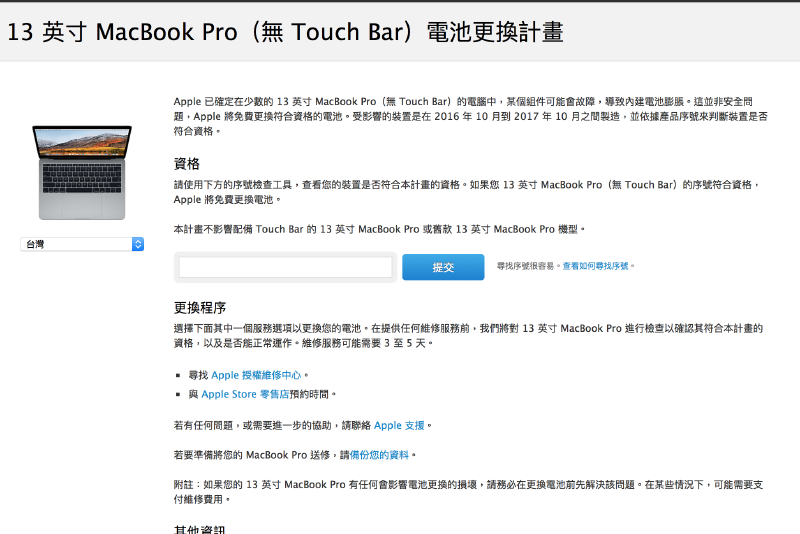The image size is (800, 534).
Task: Click the Apple 支援 link
Action: (400, 425)
